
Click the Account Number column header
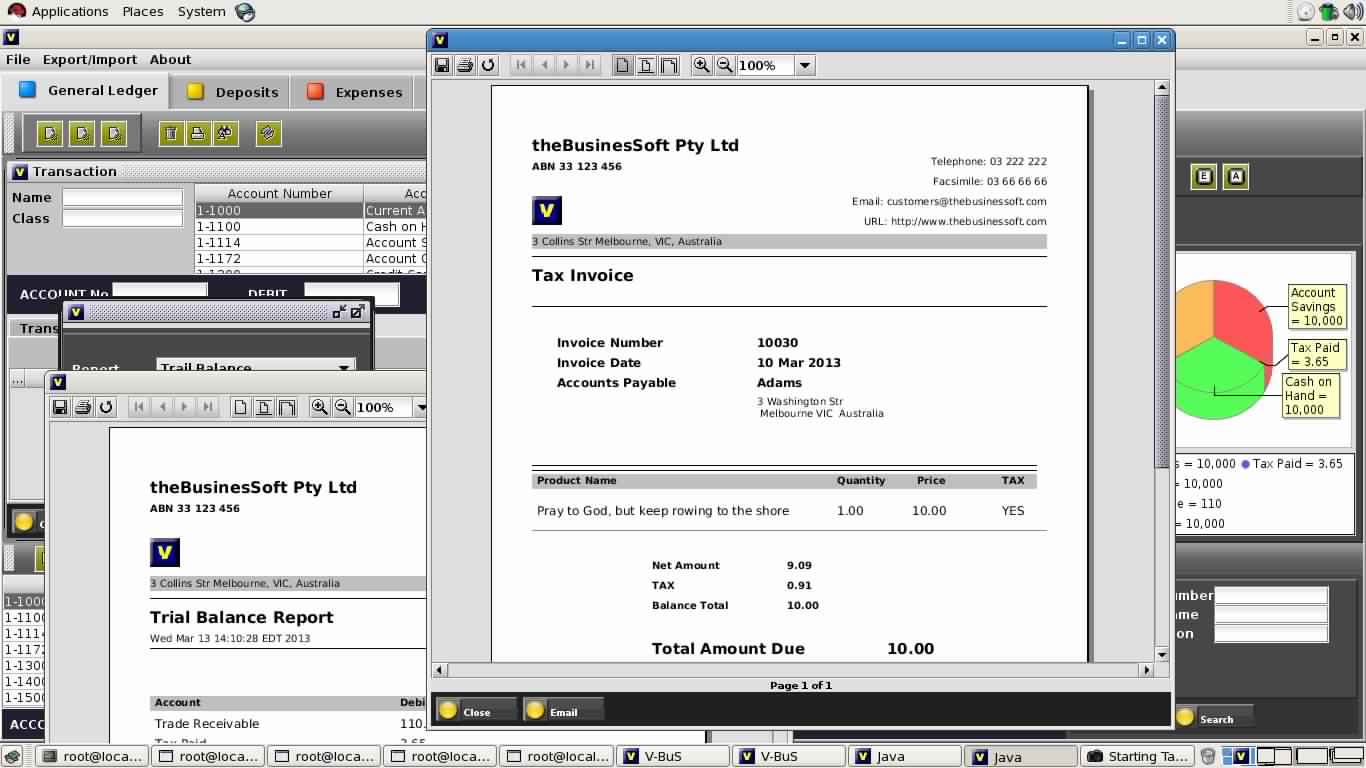click(279, 193)
